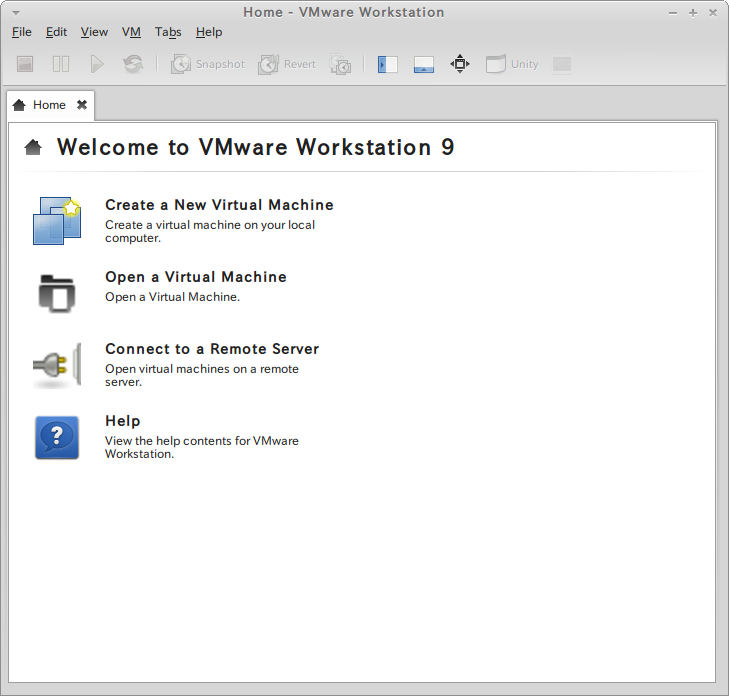Click the home icon on the Home tab
Image resolution: width=729 pixels, height=696 pixels.
(19, 105)
